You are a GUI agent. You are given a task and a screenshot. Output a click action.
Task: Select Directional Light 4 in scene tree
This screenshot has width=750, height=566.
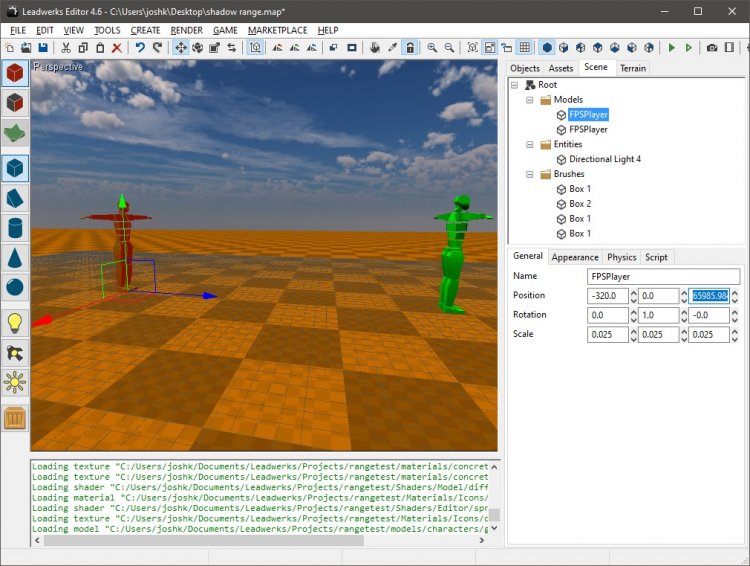pos(604,159)
